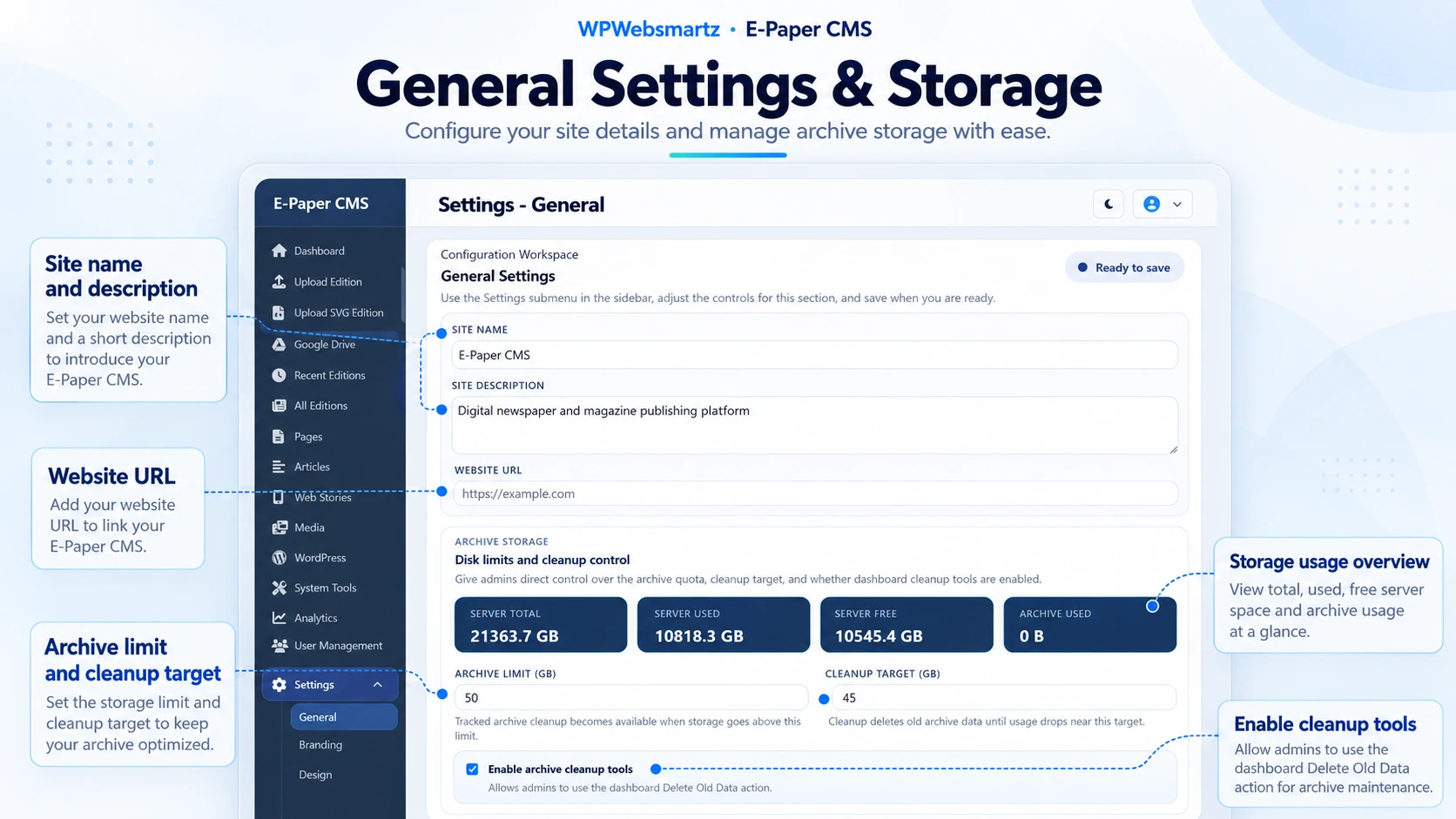Click the Ready to save status badge
This screenshot has height=819, width=1456.
[1124, 267]
